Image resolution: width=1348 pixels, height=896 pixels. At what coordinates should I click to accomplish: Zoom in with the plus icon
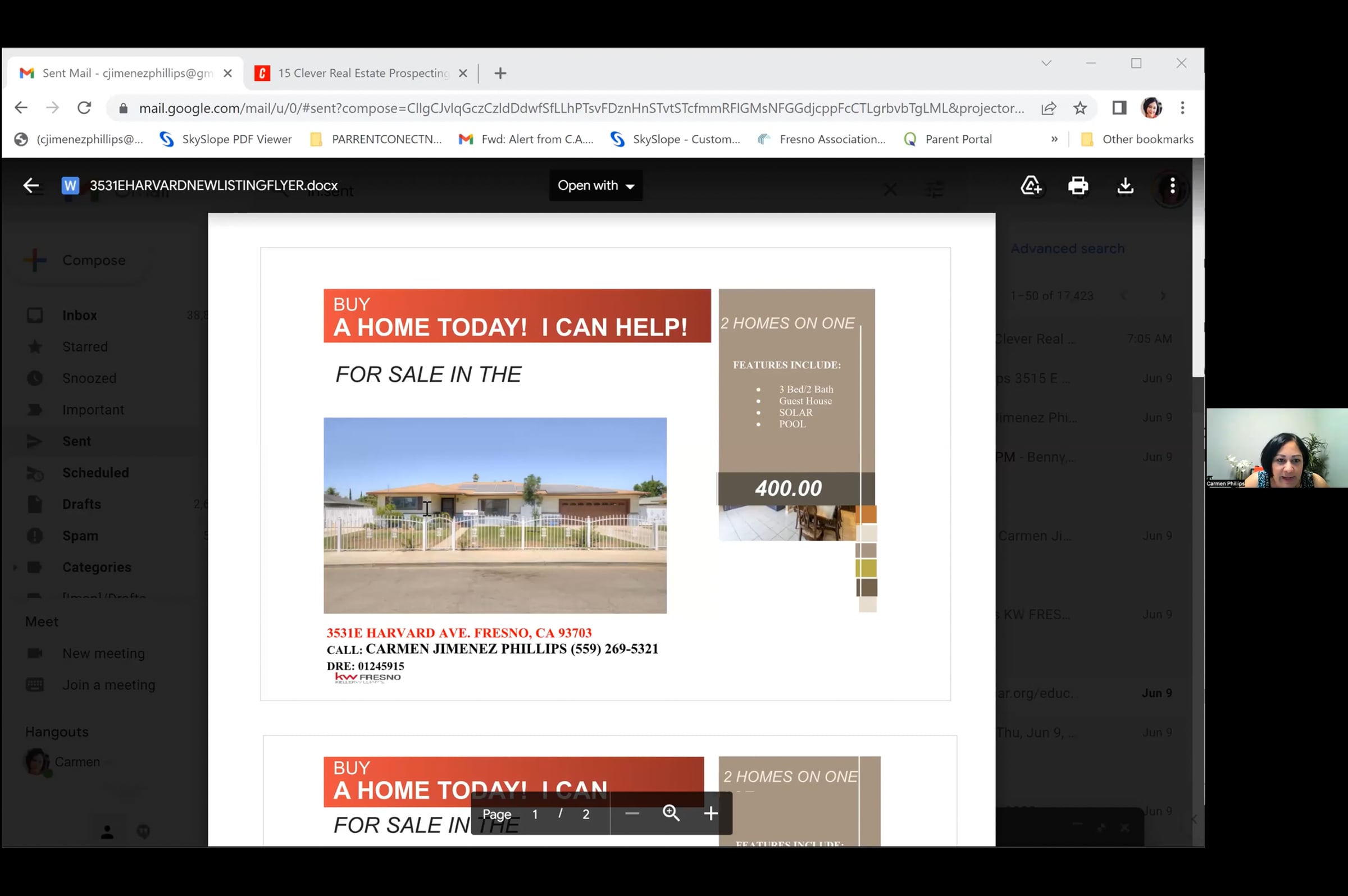711,813
